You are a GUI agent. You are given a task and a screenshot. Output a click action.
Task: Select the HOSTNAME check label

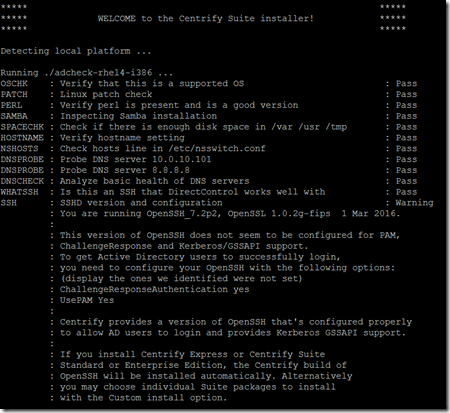coord(22,138)
